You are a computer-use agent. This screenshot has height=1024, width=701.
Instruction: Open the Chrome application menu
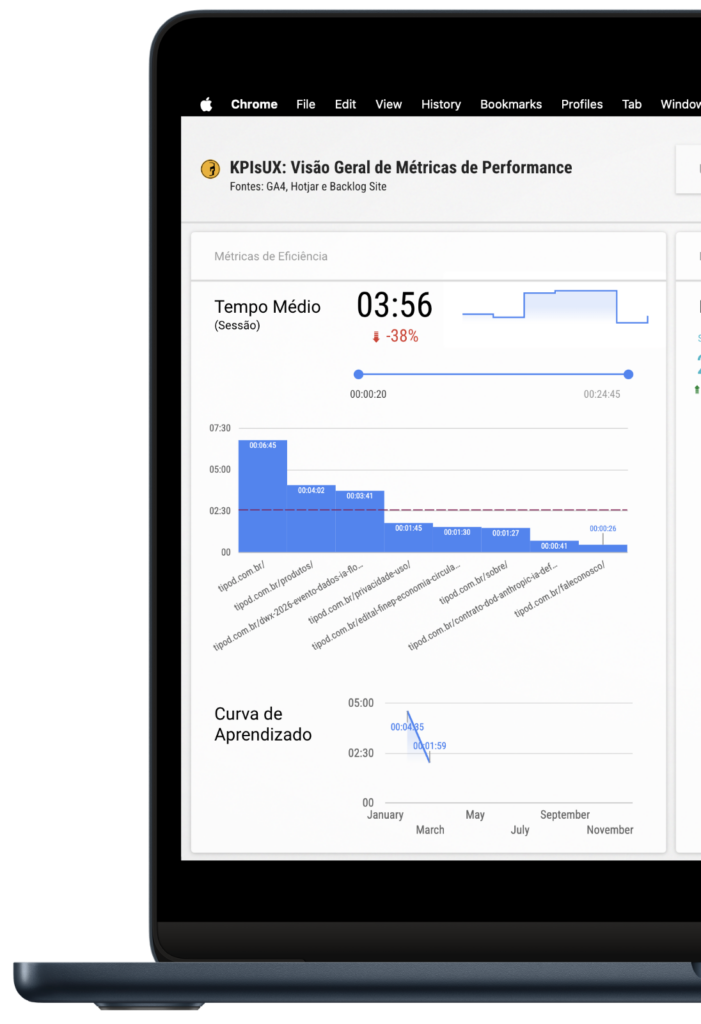click(x=254, y=104)
